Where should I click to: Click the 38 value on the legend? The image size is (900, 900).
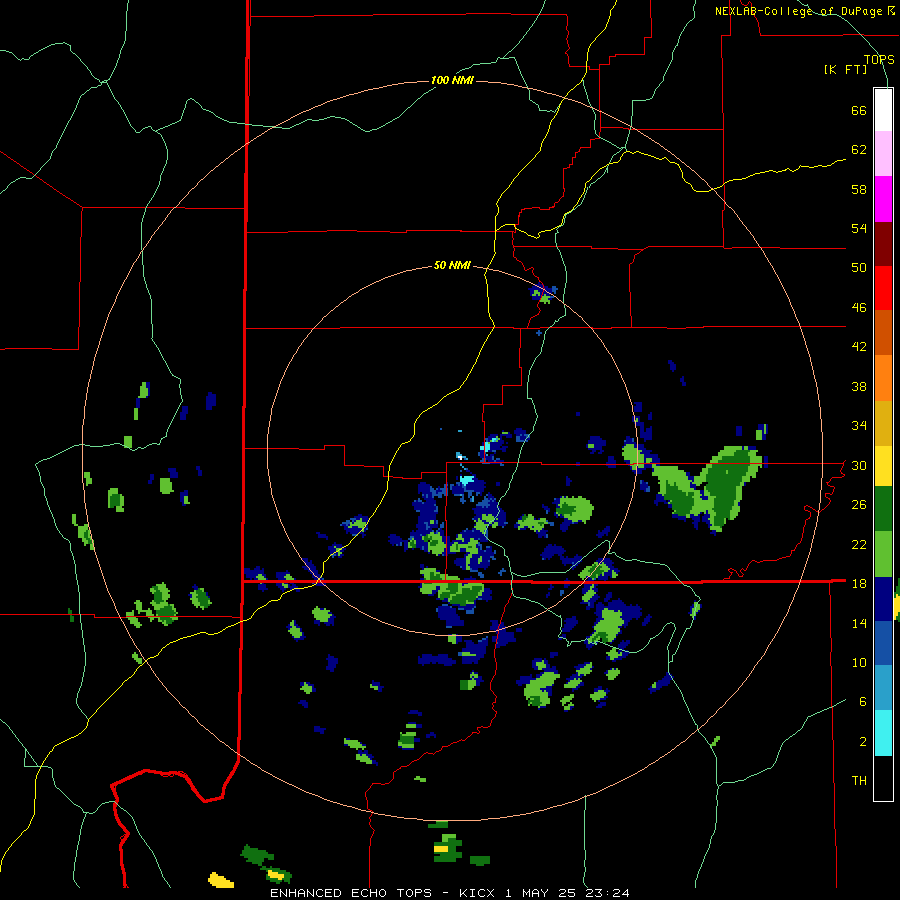tap(859, 386)
